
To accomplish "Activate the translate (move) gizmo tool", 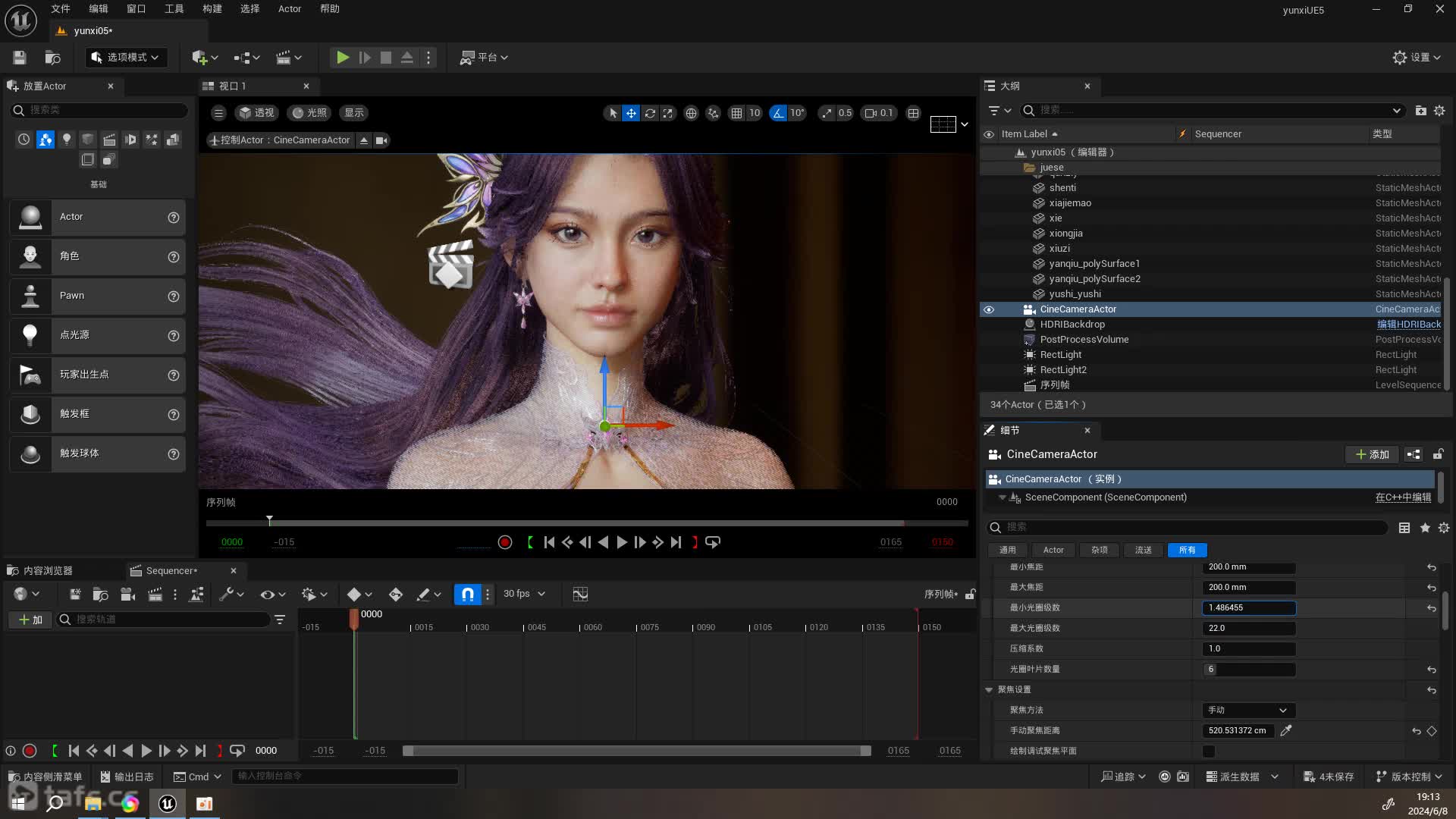I will tap(631, 113).
